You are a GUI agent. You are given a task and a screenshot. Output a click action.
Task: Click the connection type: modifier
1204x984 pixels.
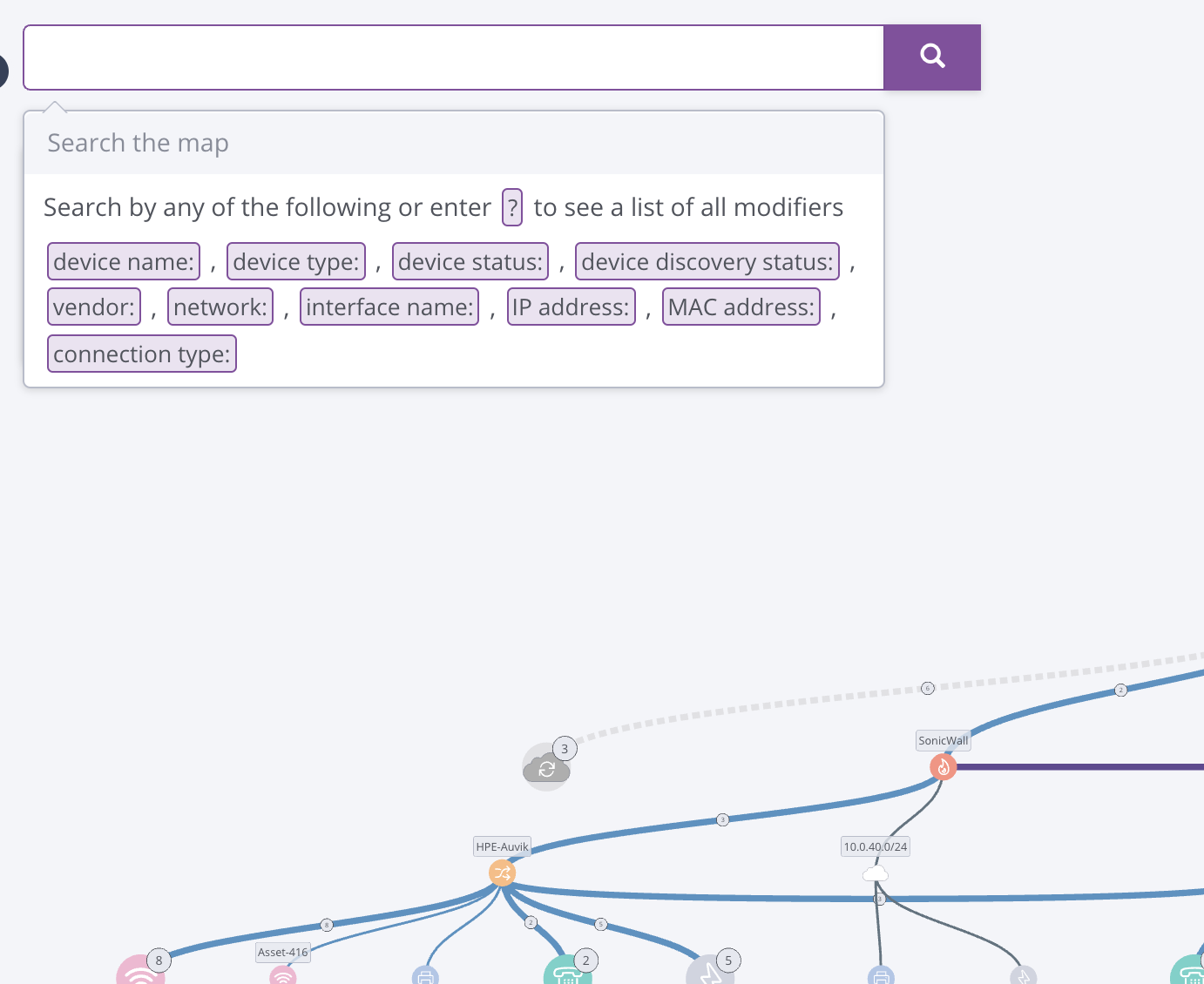coord(141,354)
